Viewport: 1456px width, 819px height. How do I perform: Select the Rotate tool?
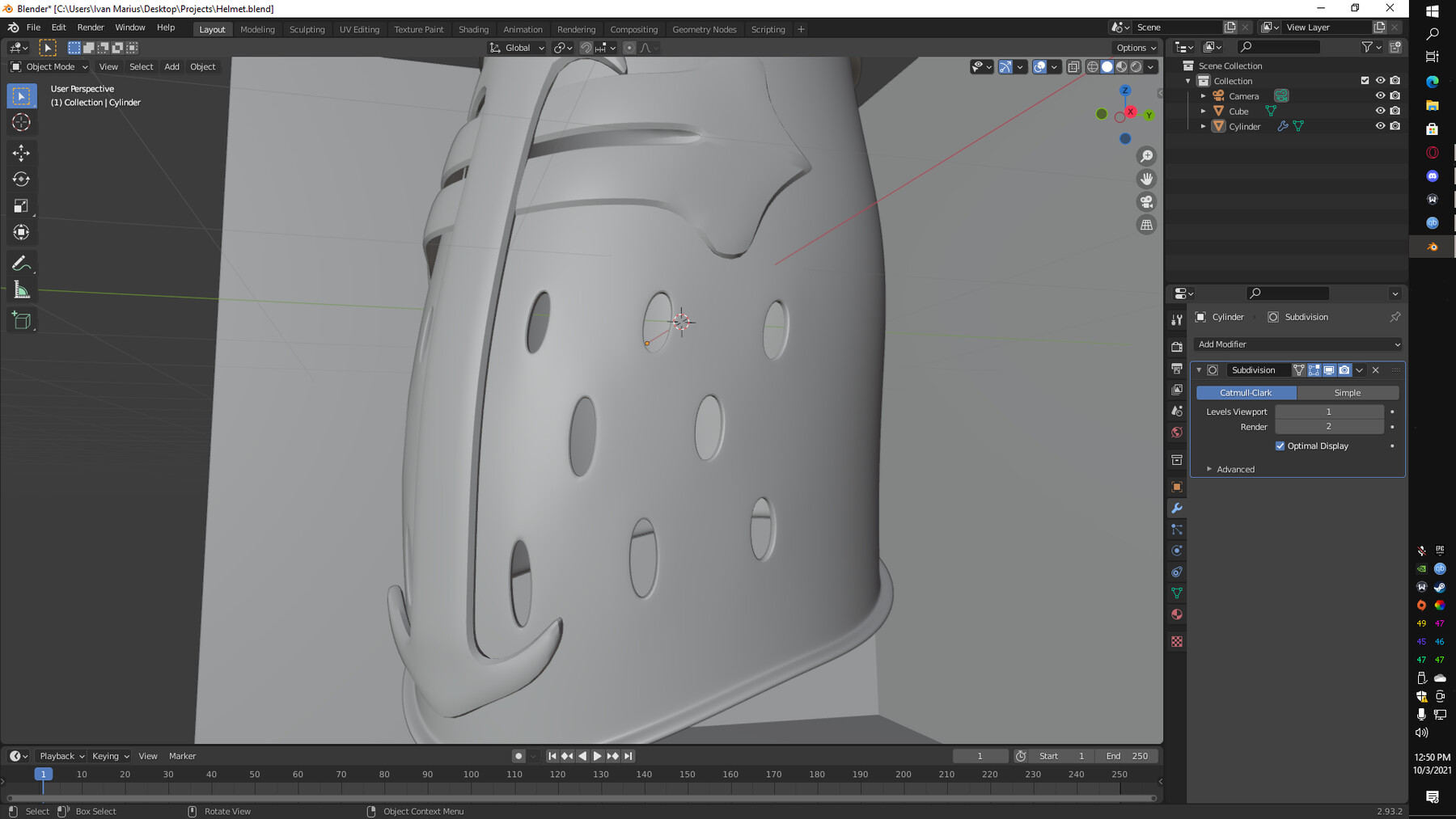click(21, 179)
